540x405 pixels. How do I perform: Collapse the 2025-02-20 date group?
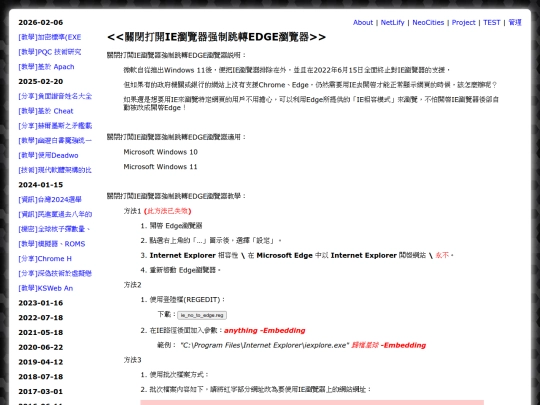pos(41,82)
